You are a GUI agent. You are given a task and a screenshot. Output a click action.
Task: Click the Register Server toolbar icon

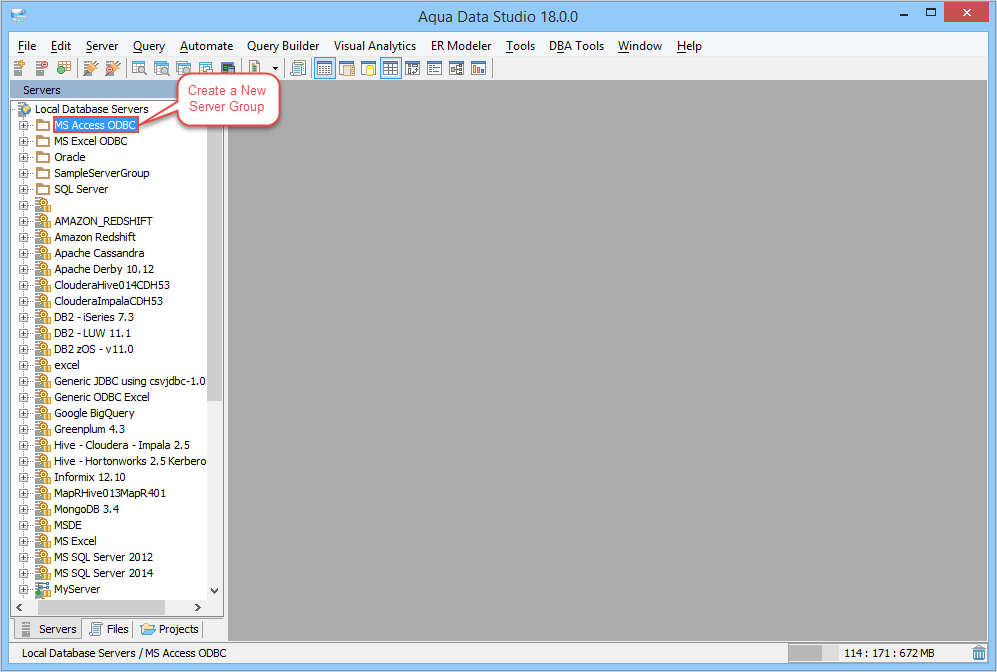(x=20, y=68)
